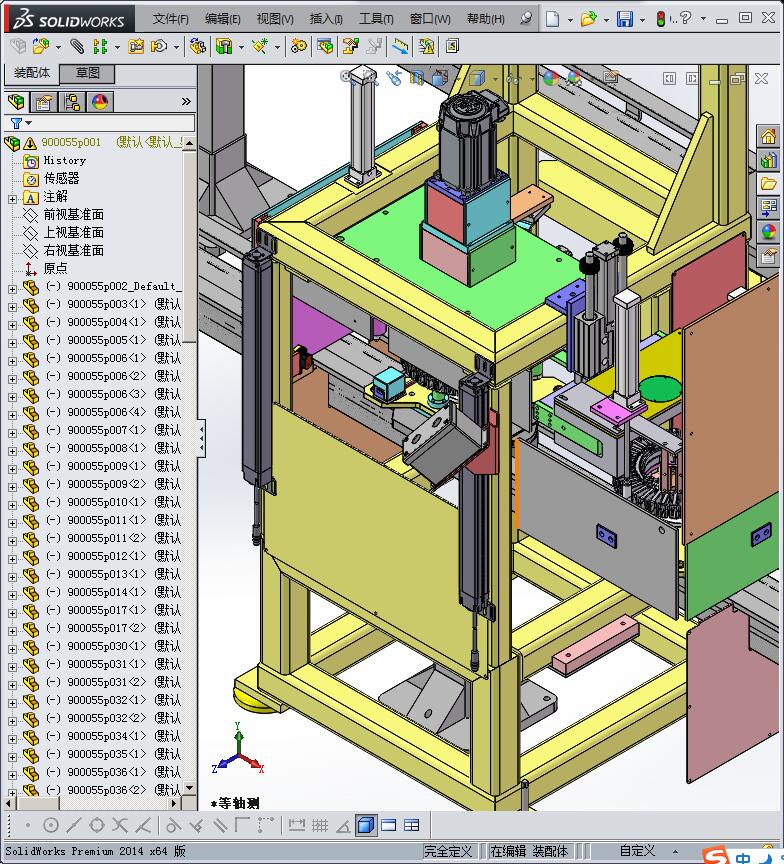784x864 pixels.
Task: Open Design Library icon in task pane
Action: click(x=768, y=160)
